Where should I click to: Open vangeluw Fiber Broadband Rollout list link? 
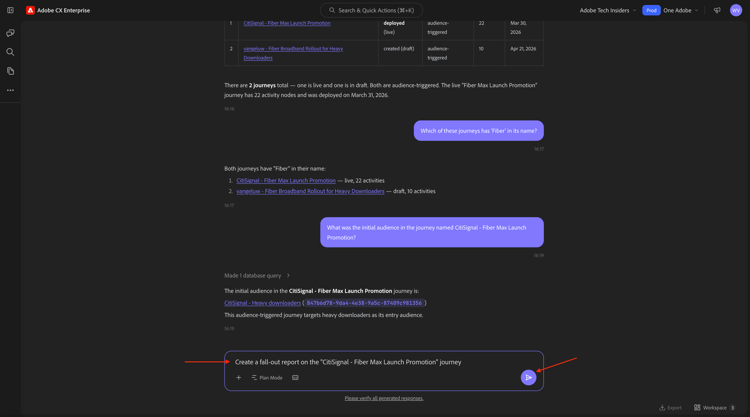coord(310,191)
